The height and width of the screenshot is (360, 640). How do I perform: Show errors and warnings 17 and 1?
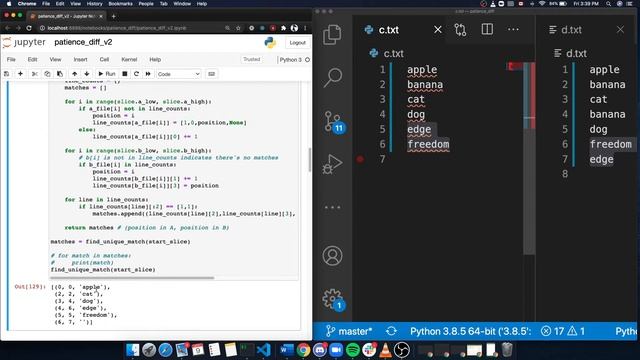tap(563, 331)
